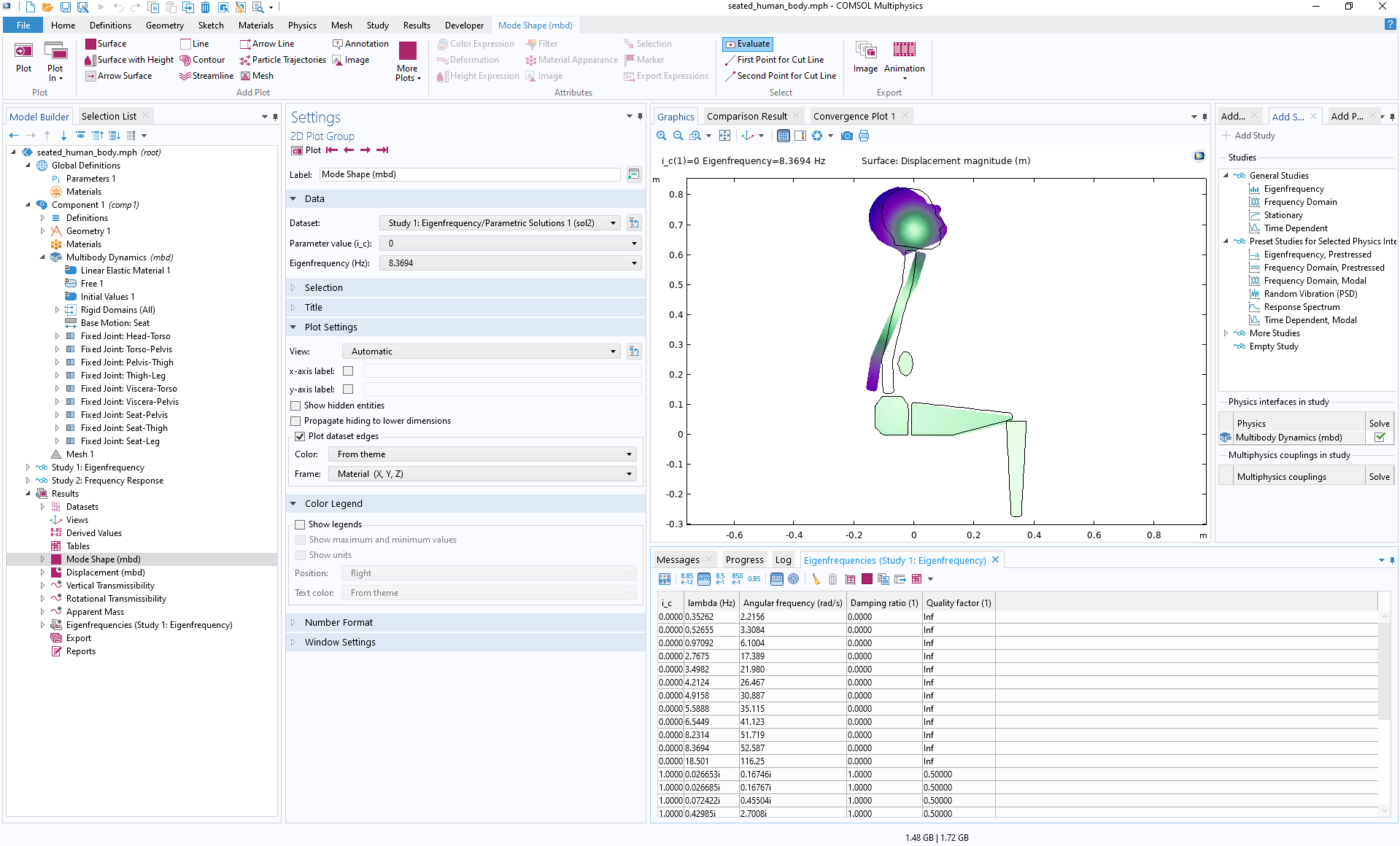Click the camera snapshot icon in Graphics toolbar
This screenshot has width=1400, height=846.
tap(846, 136)
